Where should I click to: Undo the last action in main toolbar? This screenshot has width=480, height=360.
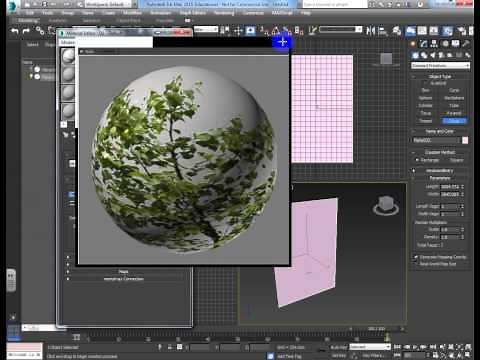pos(14,31)
